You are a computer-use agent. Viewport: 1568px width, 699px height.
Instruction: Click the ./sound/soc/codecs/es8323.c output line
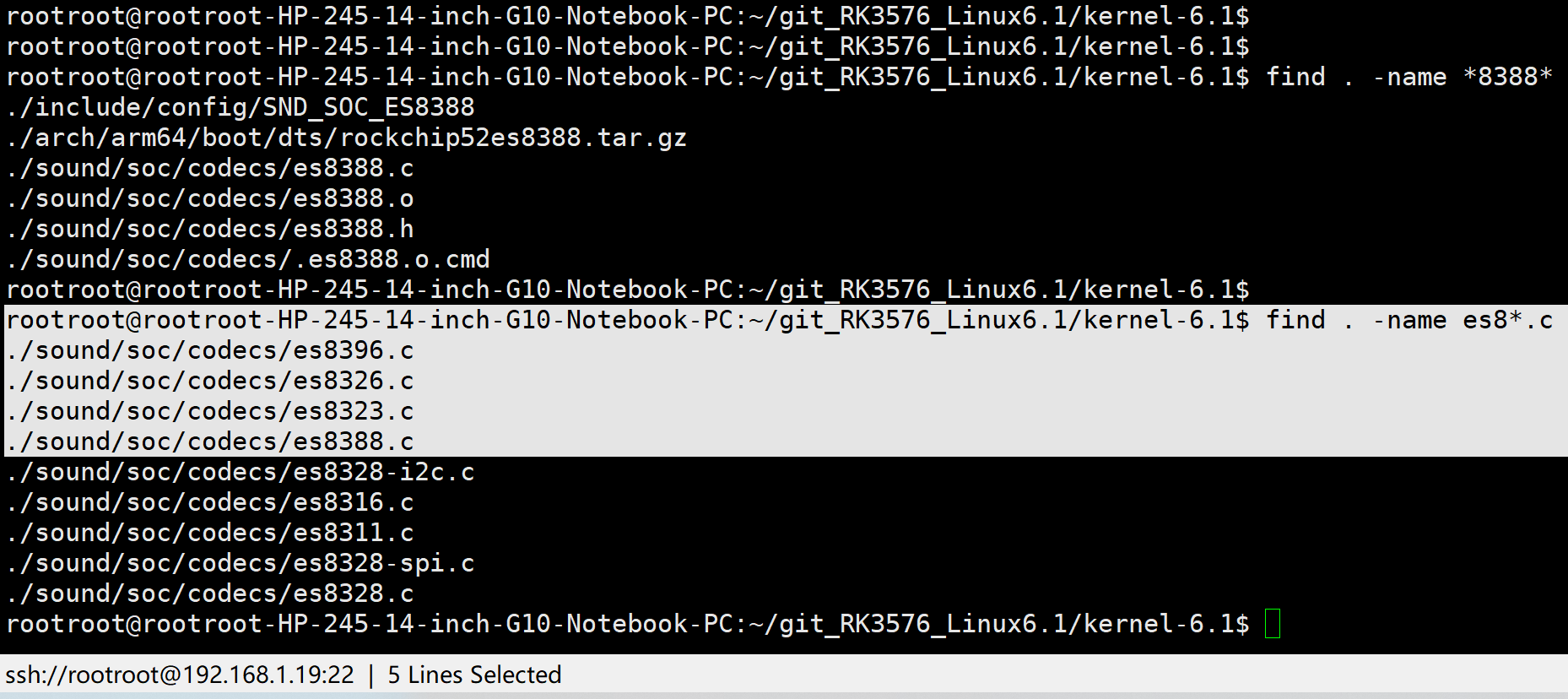(210, 411)
